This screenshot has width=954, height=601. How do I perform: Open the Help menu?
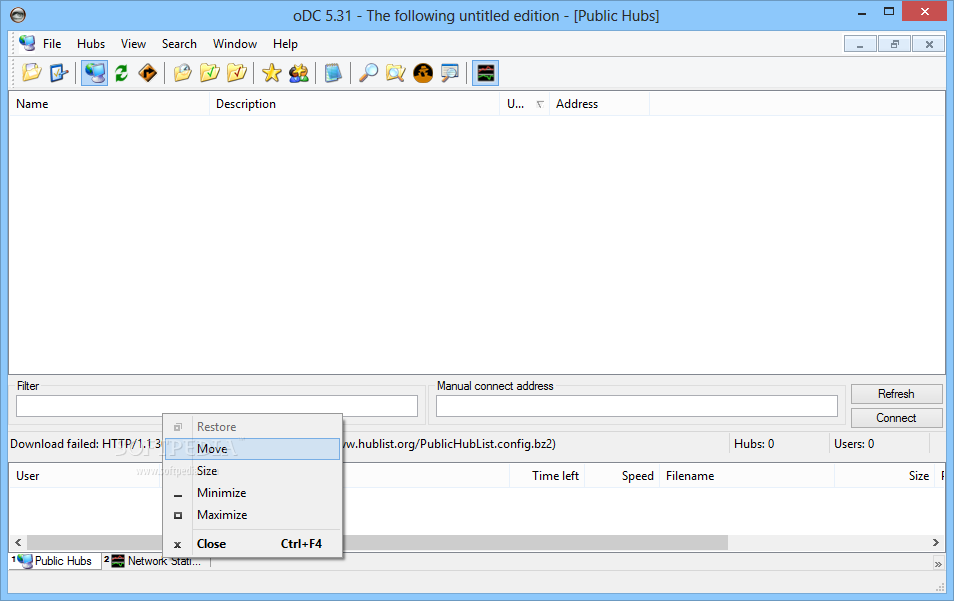285,44
